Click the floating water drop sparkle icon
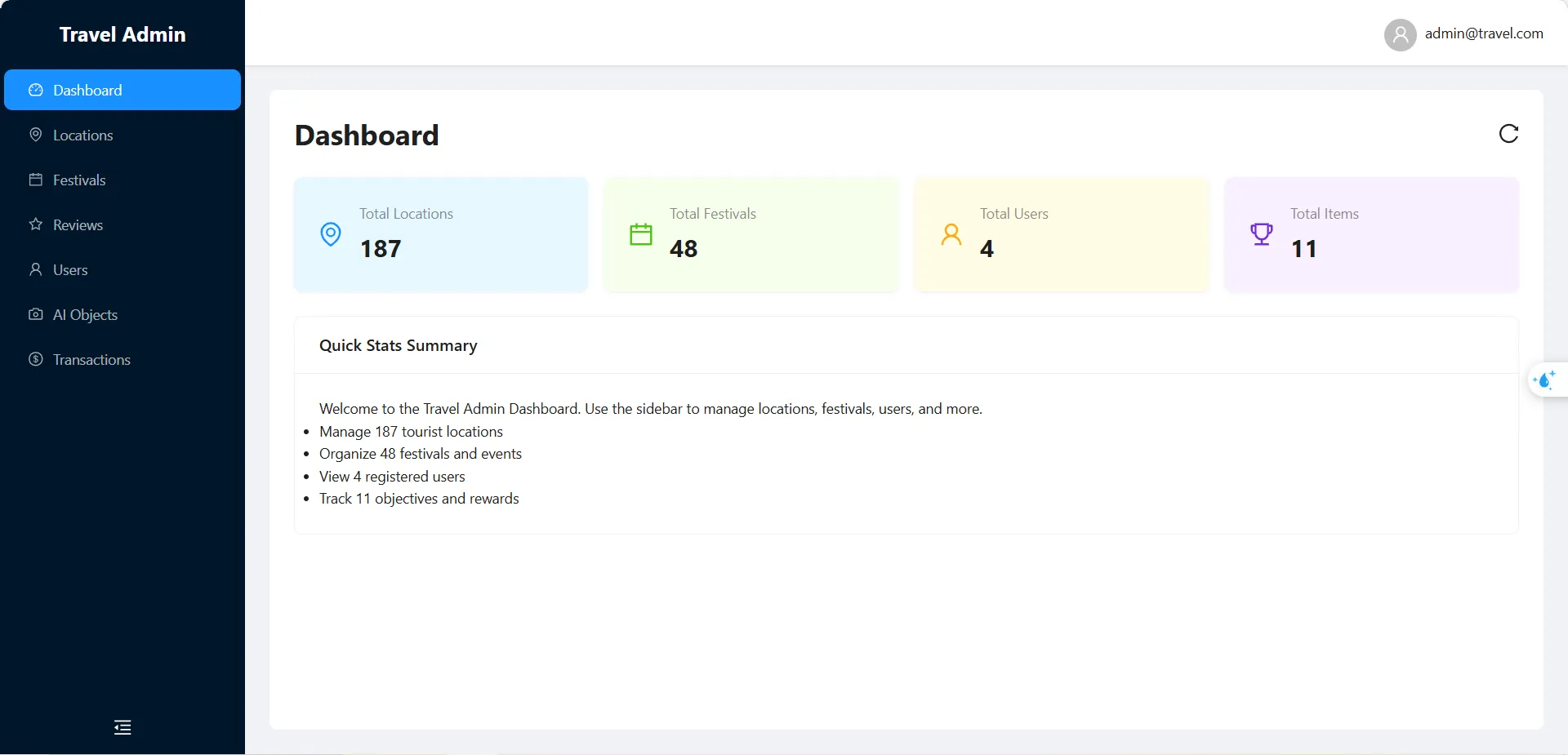The image size is (1568, 755). click(x=1545, y=380)
